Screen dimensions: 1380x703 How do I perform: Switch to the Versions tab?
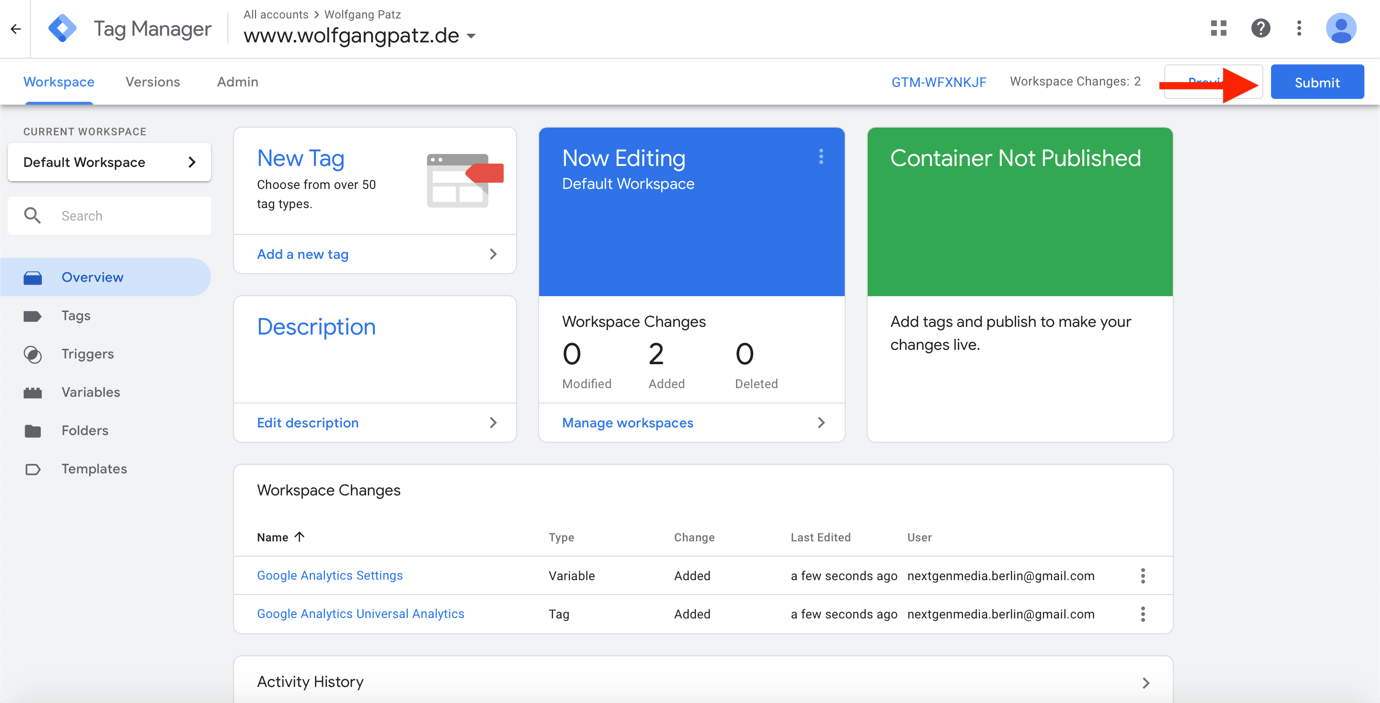tap(153, 82)
